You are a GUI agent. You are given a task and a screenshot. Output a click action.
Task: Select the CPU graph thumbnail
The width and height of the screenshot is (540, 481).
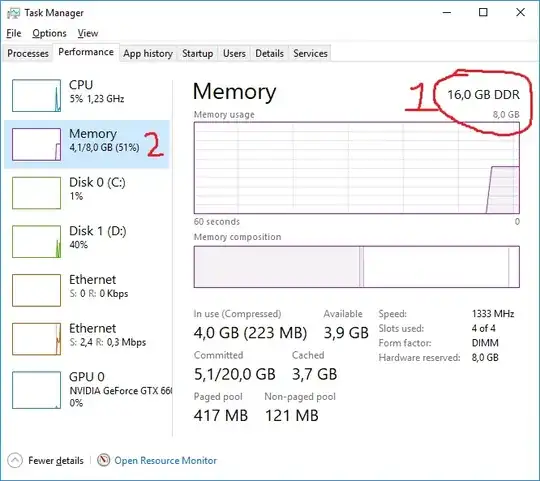click(37, 95)
